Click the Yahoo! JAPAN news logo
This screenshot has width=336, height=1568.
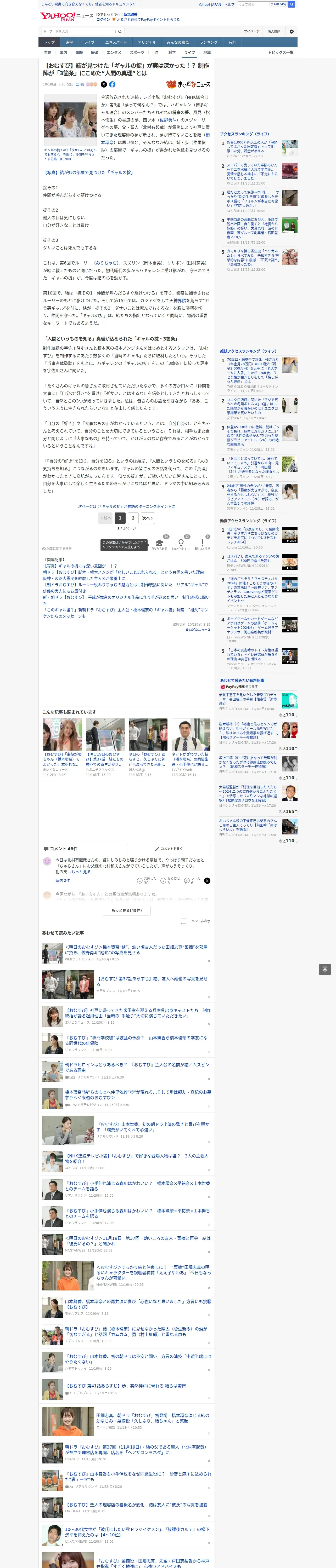point(66,16)
